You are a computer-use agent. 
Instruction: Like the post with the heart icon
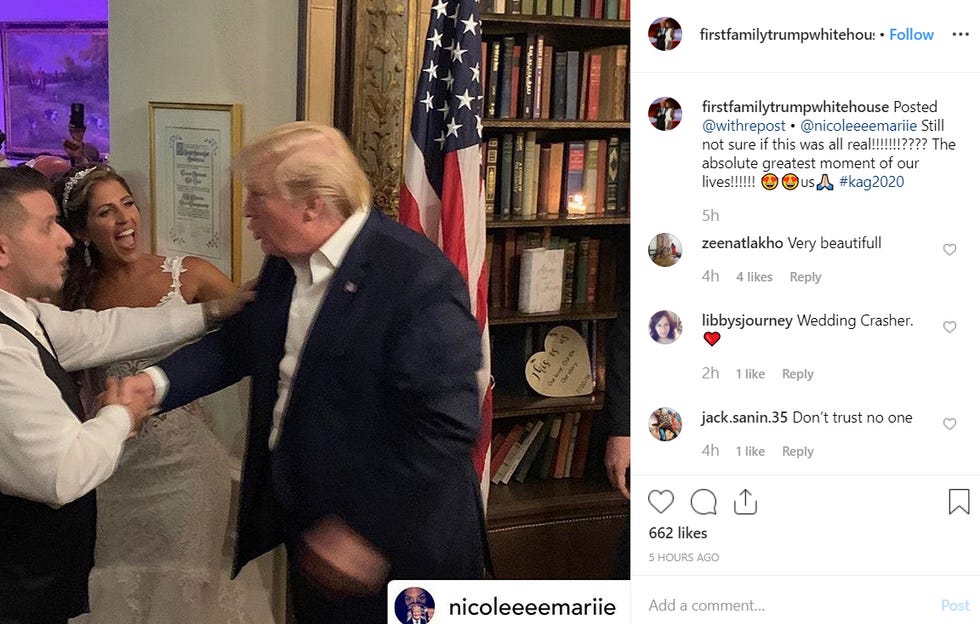coord(661,502)
